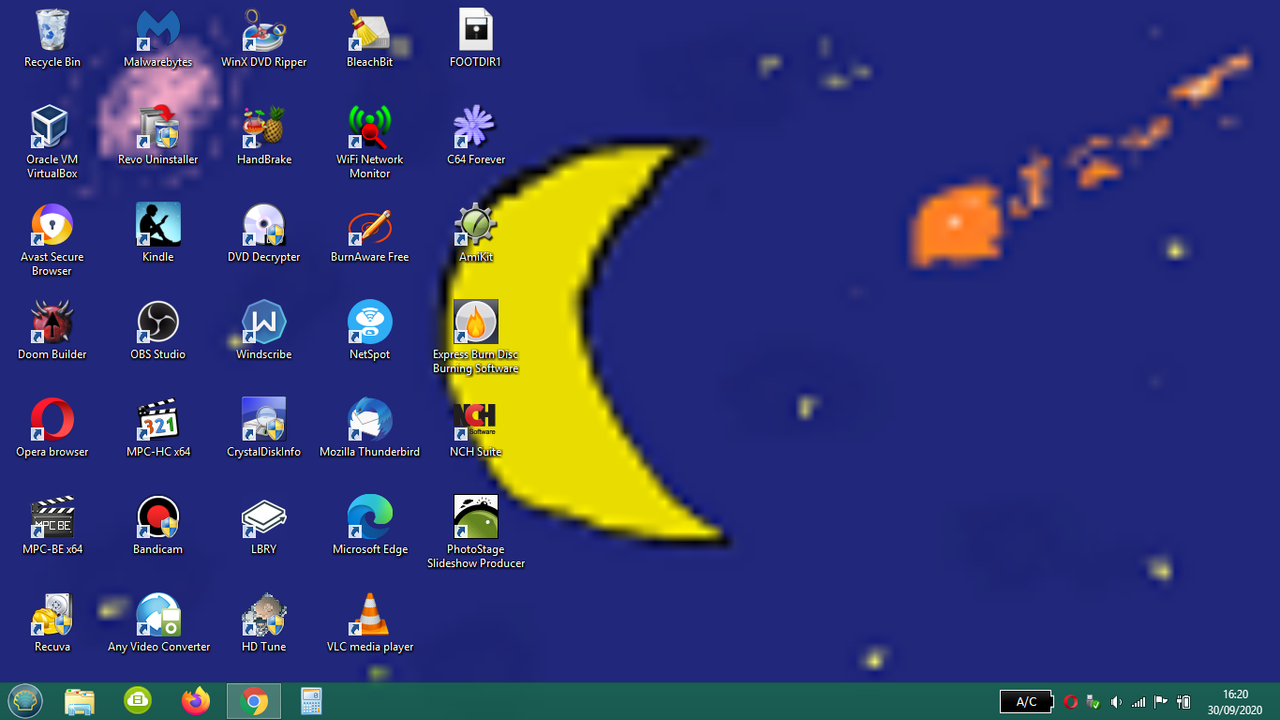Viewport: 1280px width, 720px height.
Task: Launch Microsoft Edge shortcut
Action: point(370,517)
